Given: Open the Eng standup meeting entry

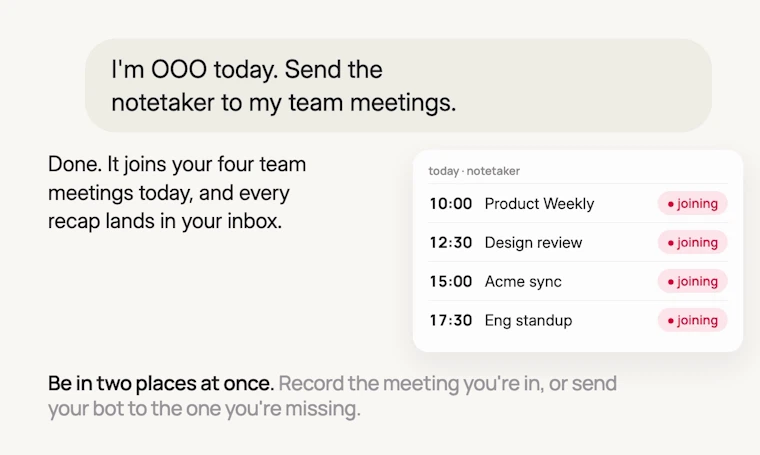Looking at the screenshot, I should click(x=578, y=320).
